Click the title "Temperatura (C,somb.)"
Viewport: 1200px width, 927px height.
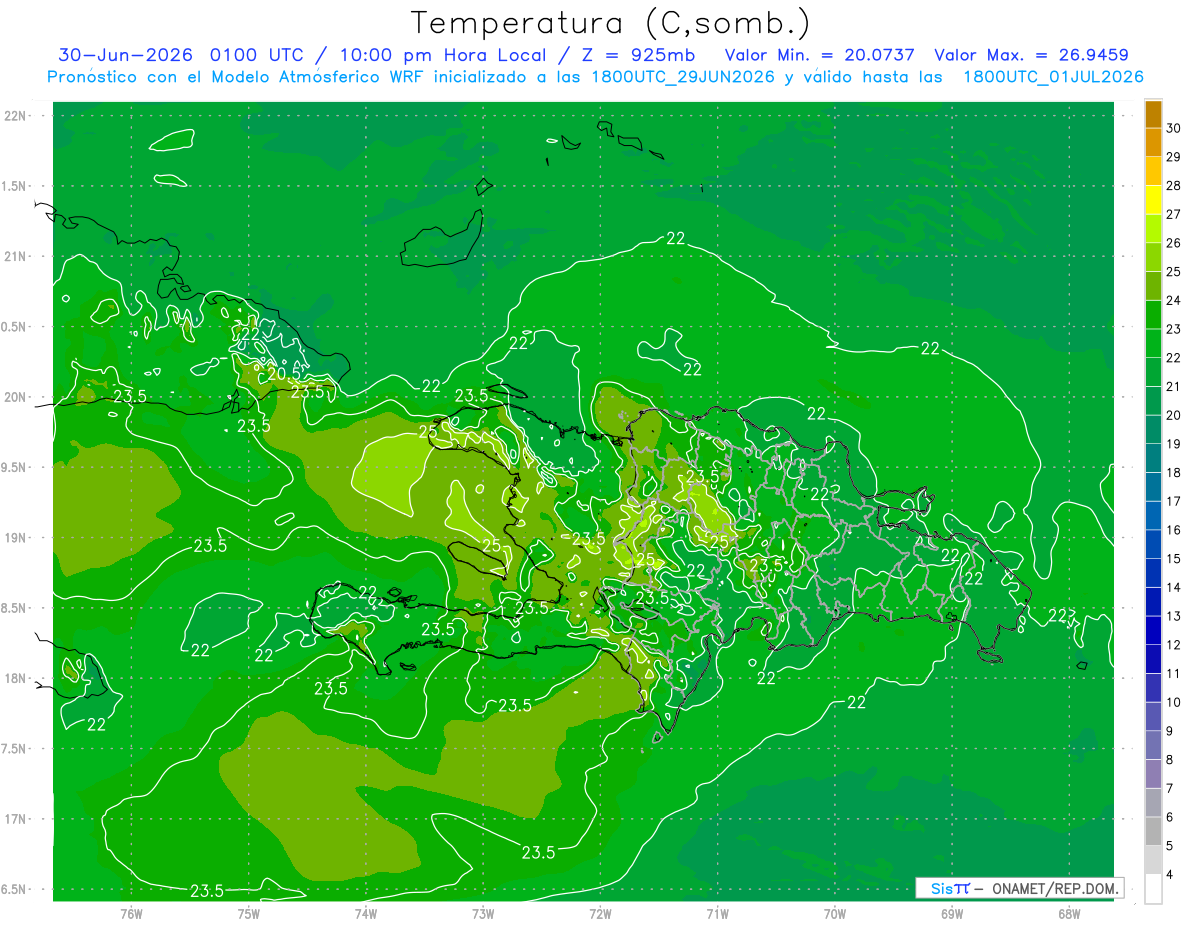pos(611,23)
